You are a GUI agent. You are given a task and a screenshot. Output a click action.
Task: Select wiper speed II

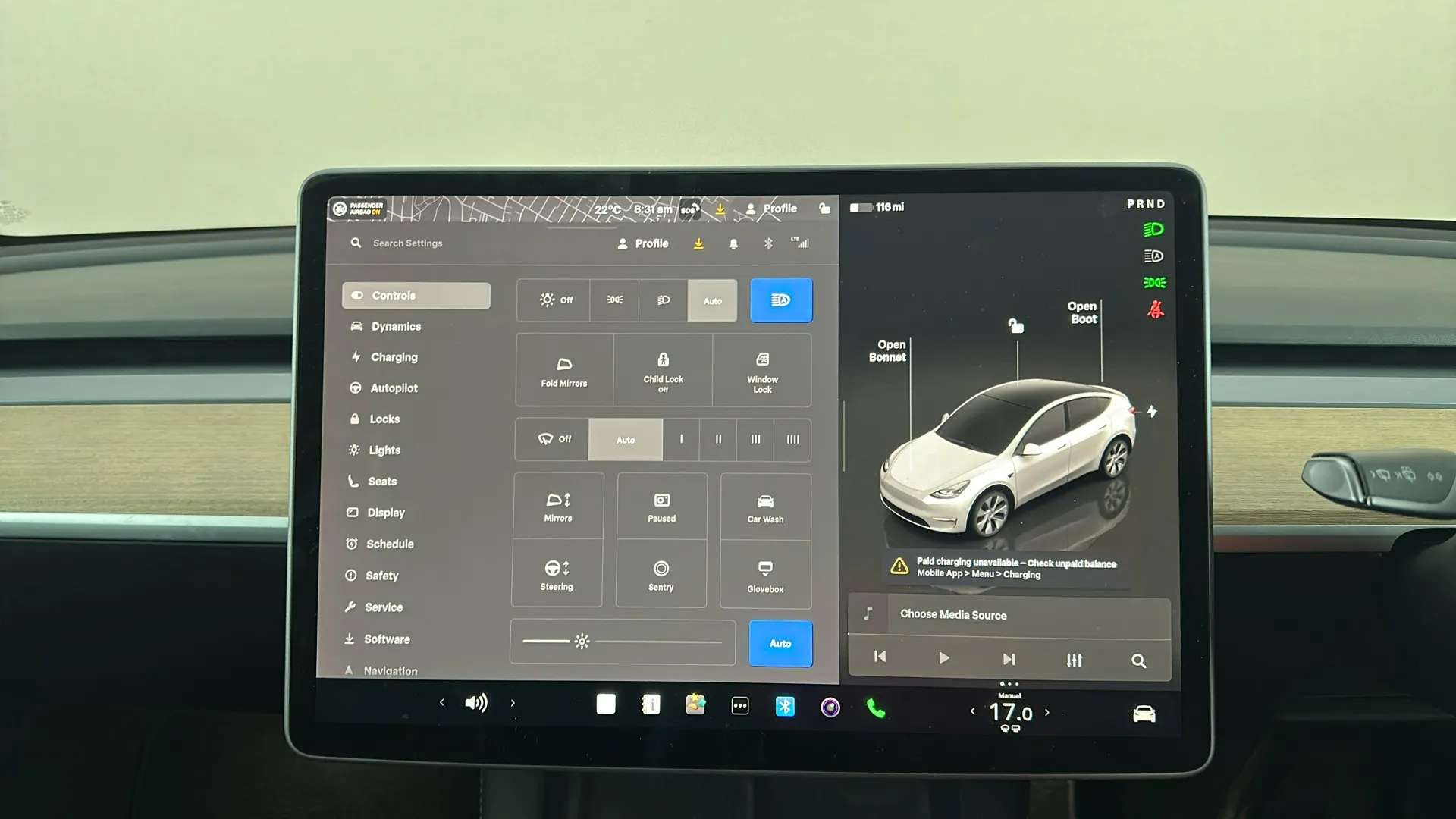tap(718, 440)
